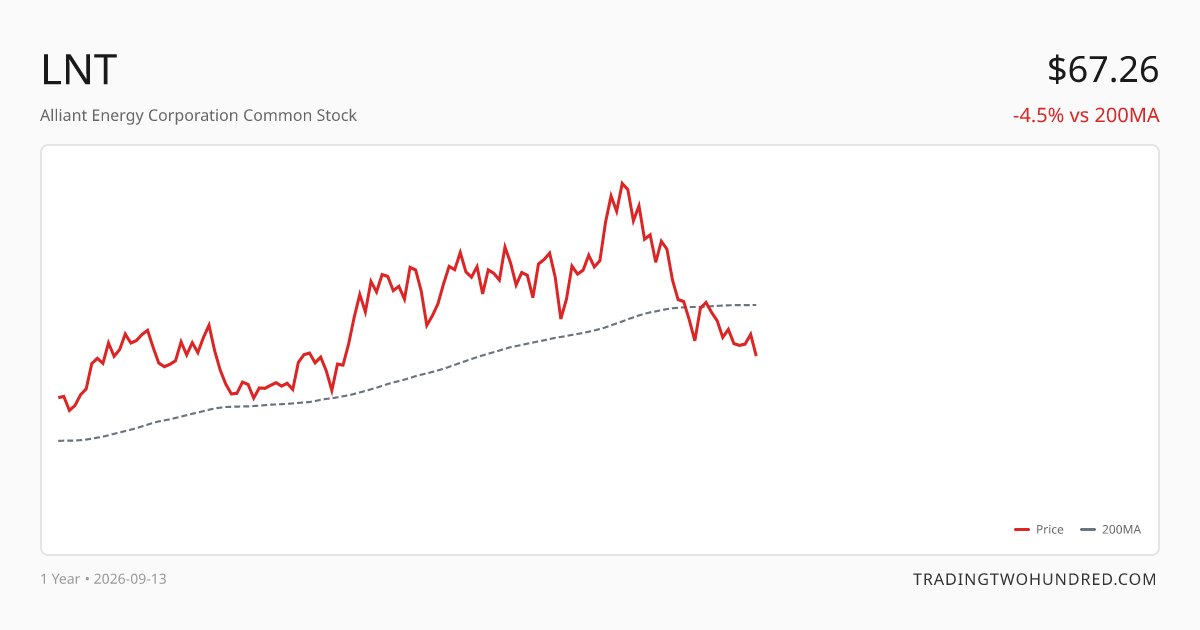The width and height of the screenshot is (1200, 630).
Task: Click the word 200MA in red text
Action: tap(1127, 115)
